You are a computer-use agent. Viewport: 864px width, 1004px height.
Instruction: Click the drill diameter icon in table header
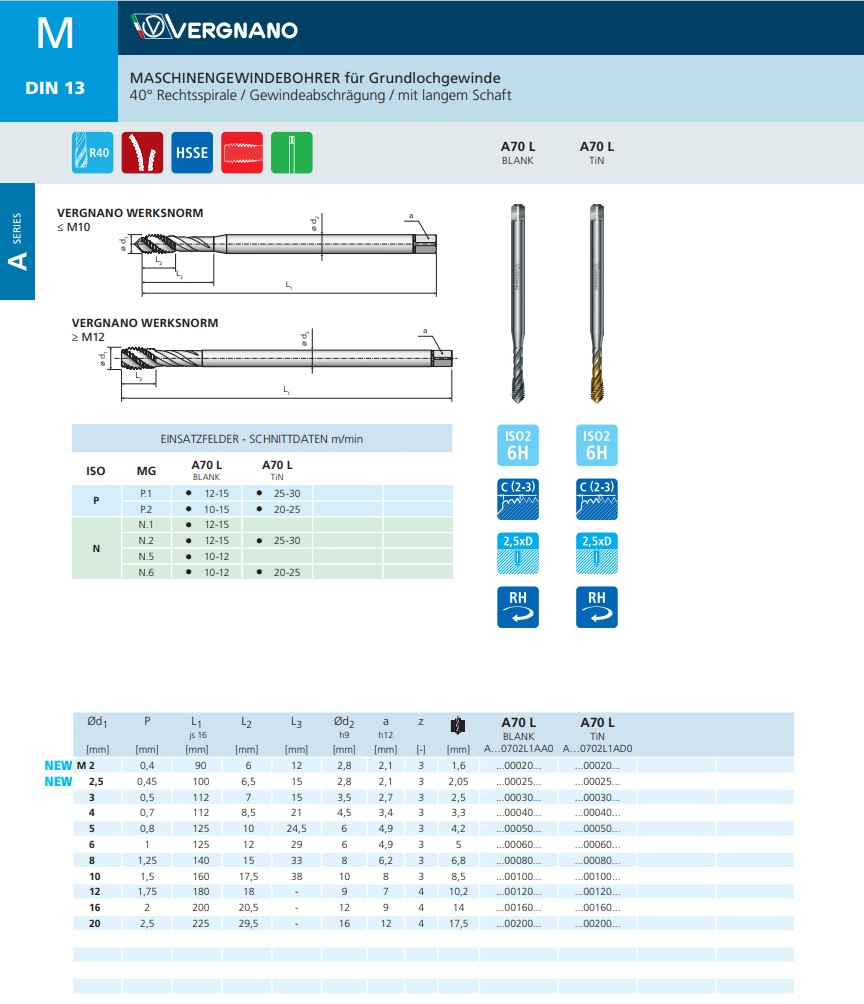pos(459,726)
